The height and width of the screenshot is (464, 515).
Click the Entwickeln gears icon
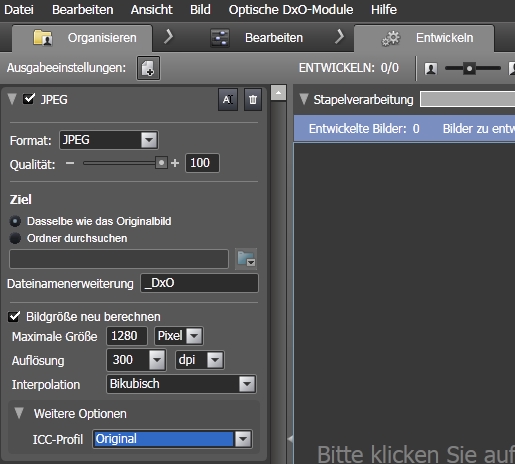(x=391, y=38)
